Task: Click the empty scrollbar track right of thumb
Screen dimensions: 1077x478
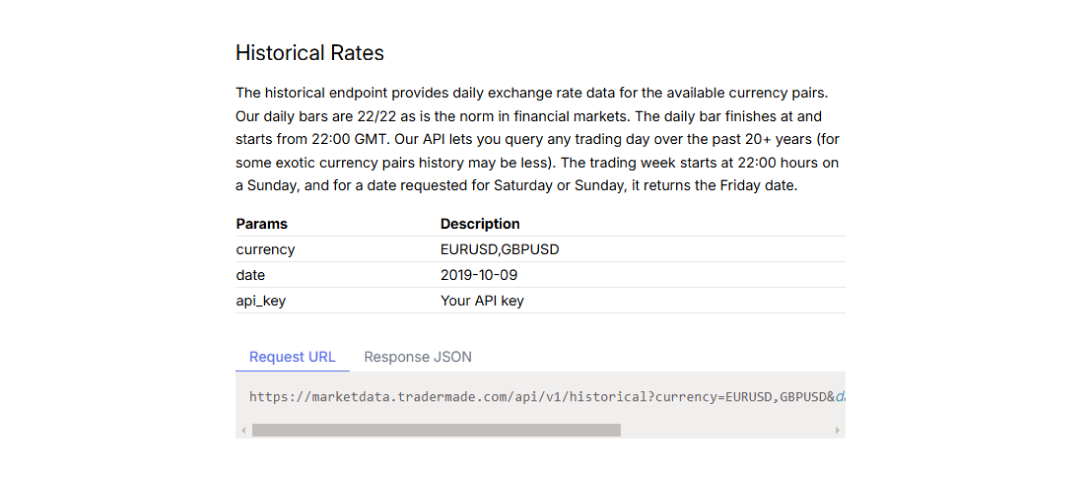Action: click(x=726, y=430)
